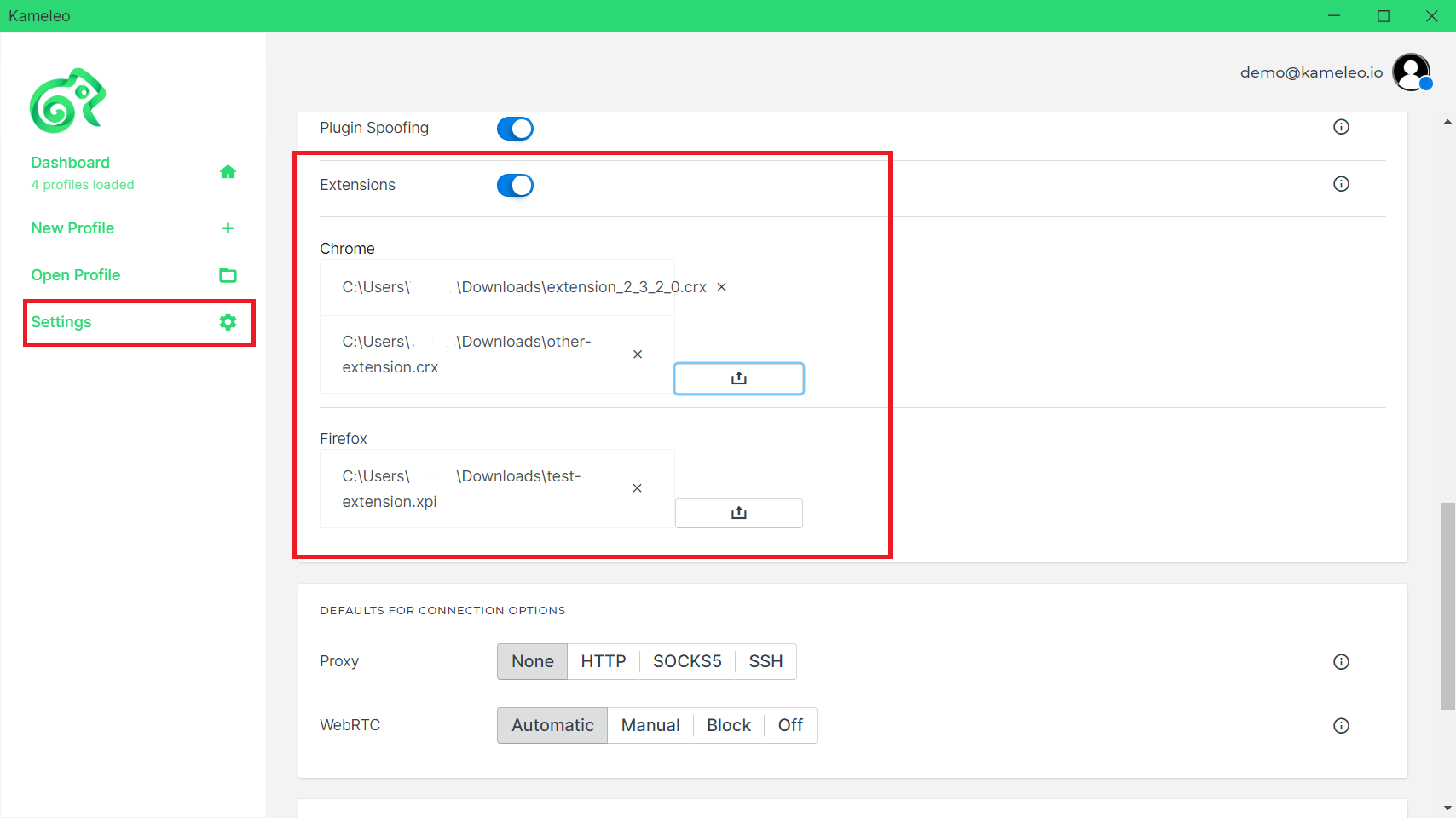Open the Open Profile page

click(76, 275)
